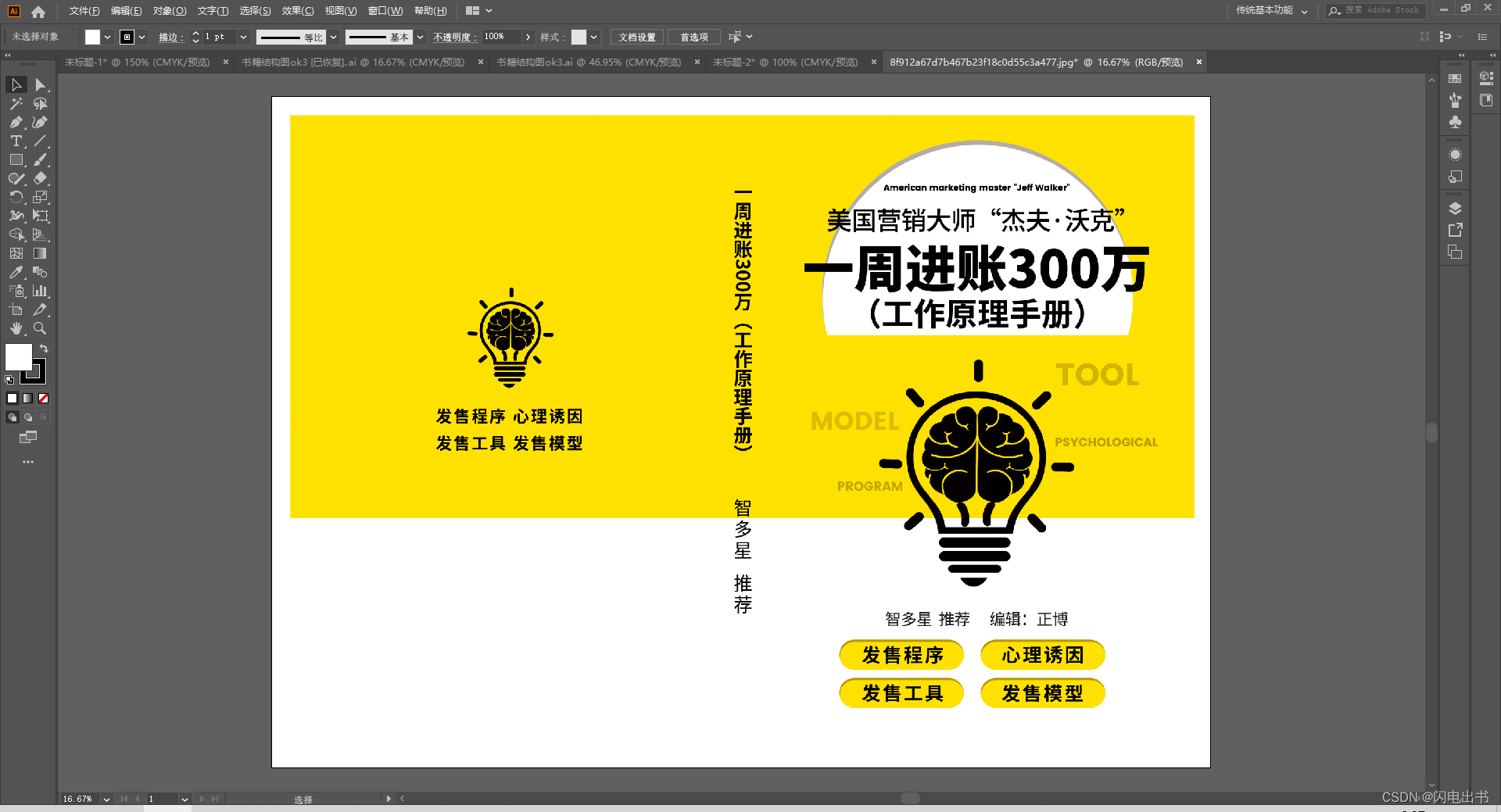Select the Direct Selection tool
This screenshot has height=812, width=1501.
[x=40, y=84]
